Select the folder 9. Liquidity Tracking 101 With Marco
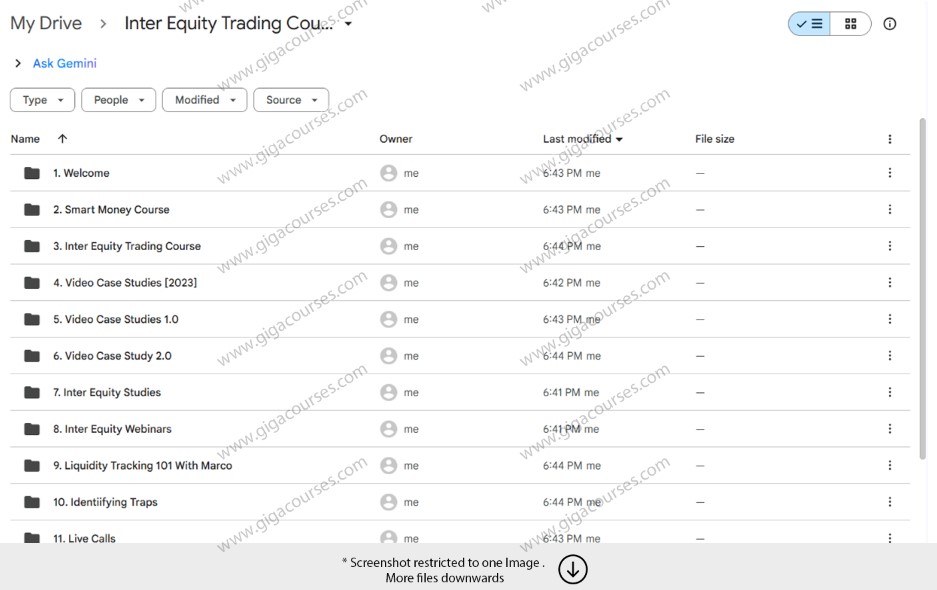 point(147,465)
